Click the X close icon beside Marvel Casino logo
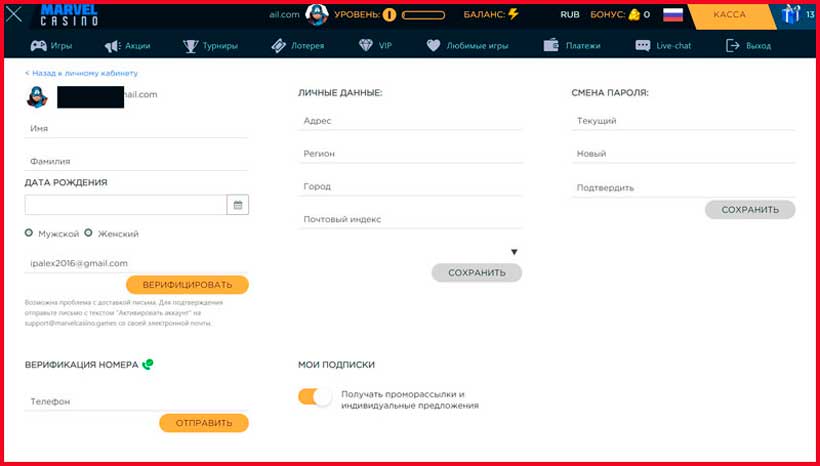The width and height of the screenshot is (820, 466). [15, 15]
